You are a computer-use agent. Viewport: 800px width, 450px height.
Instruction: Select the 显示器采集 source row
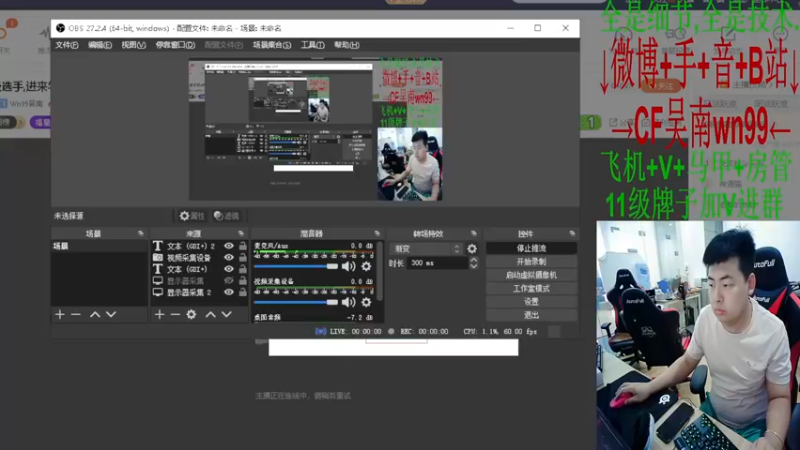[x=199, y=281]
